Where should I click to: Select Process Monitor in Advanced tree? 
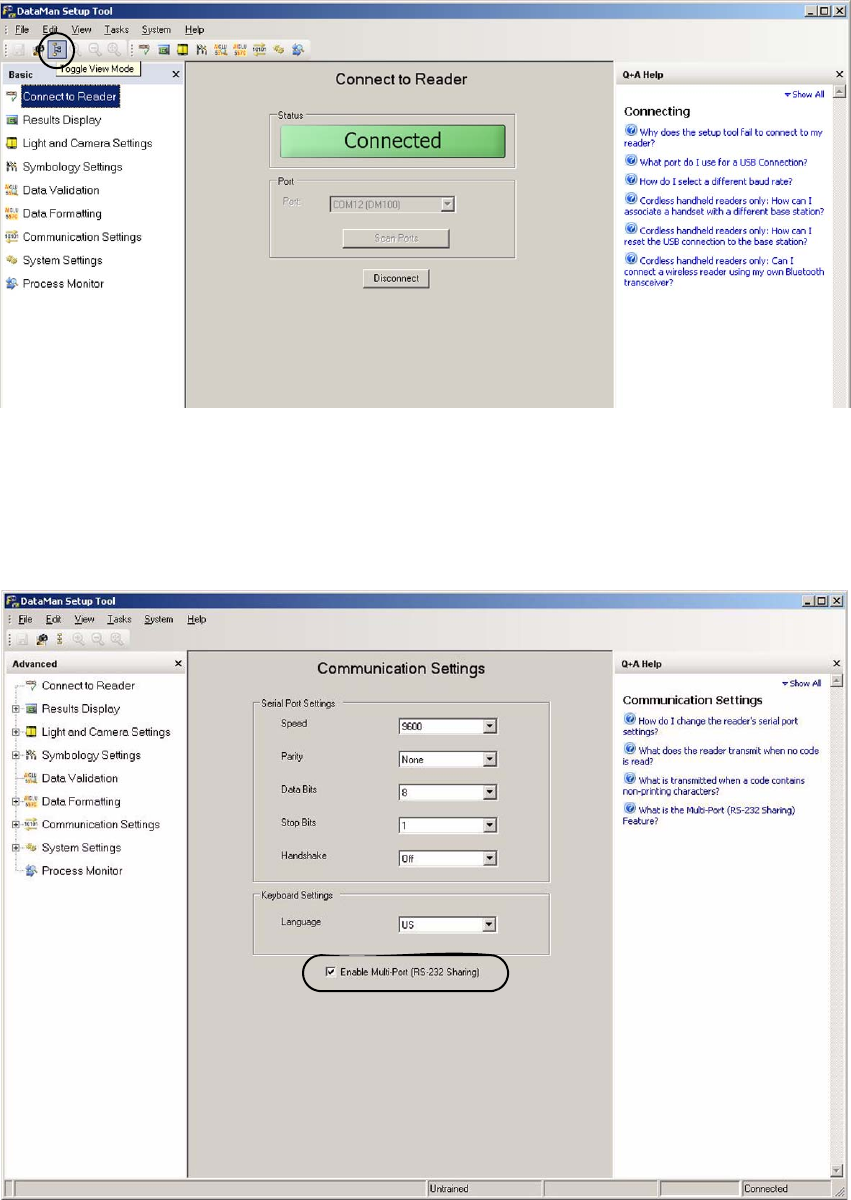tap(82, 871)
